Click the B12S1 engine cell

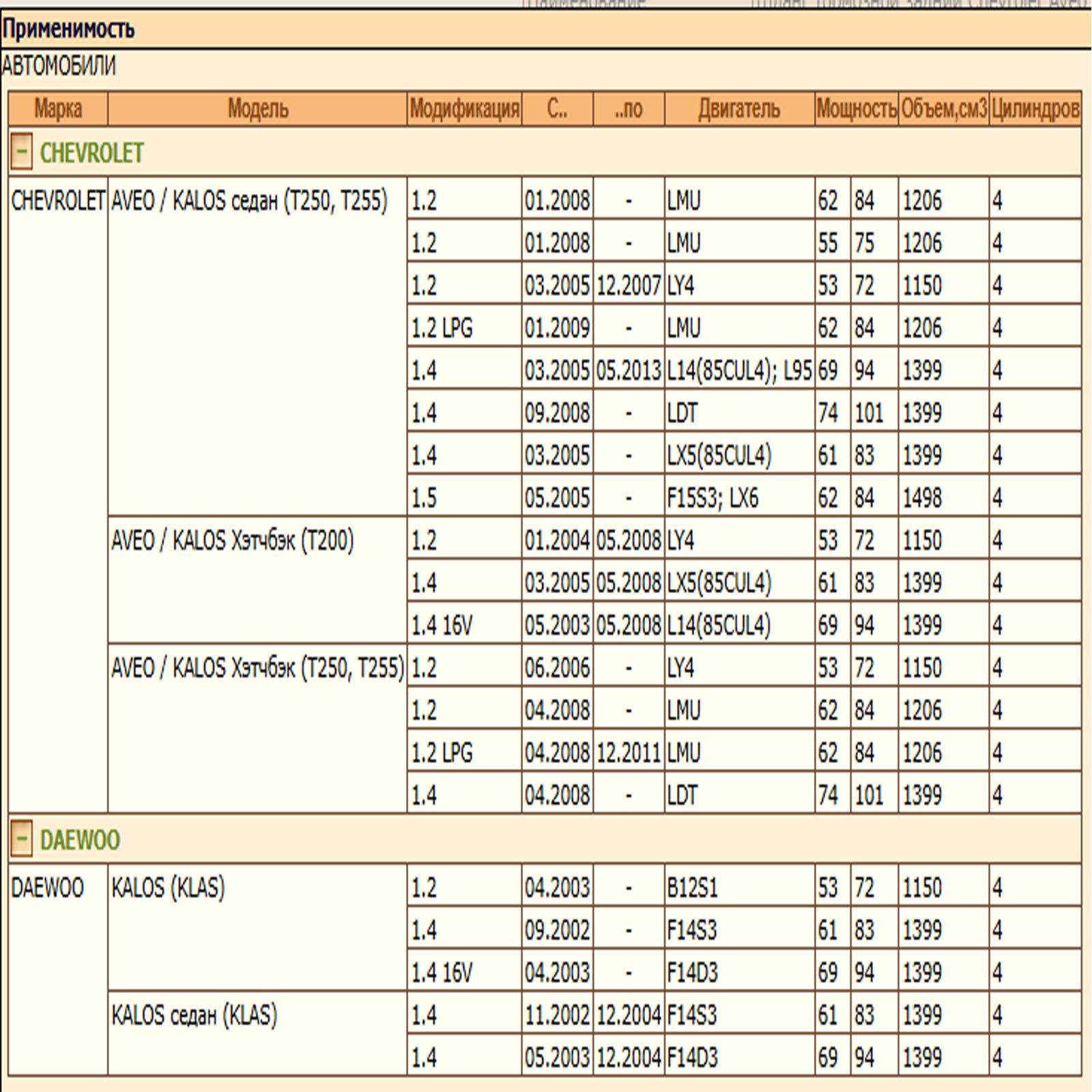[x=692, y=888]
